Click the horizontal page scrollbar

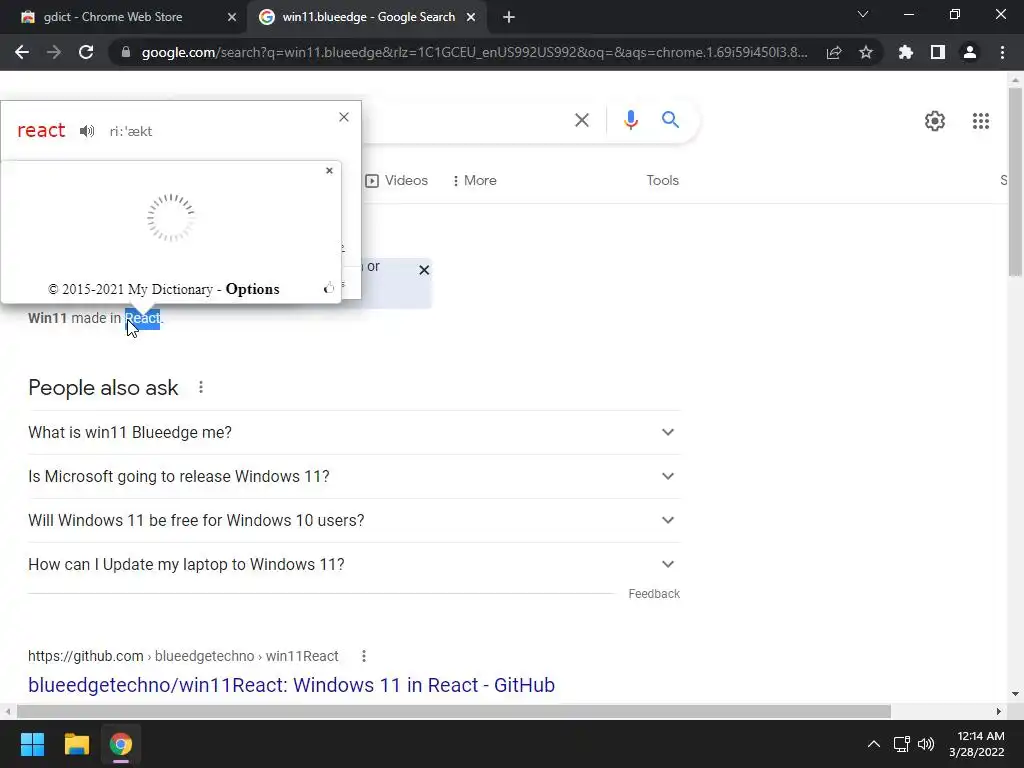[454, 711]
